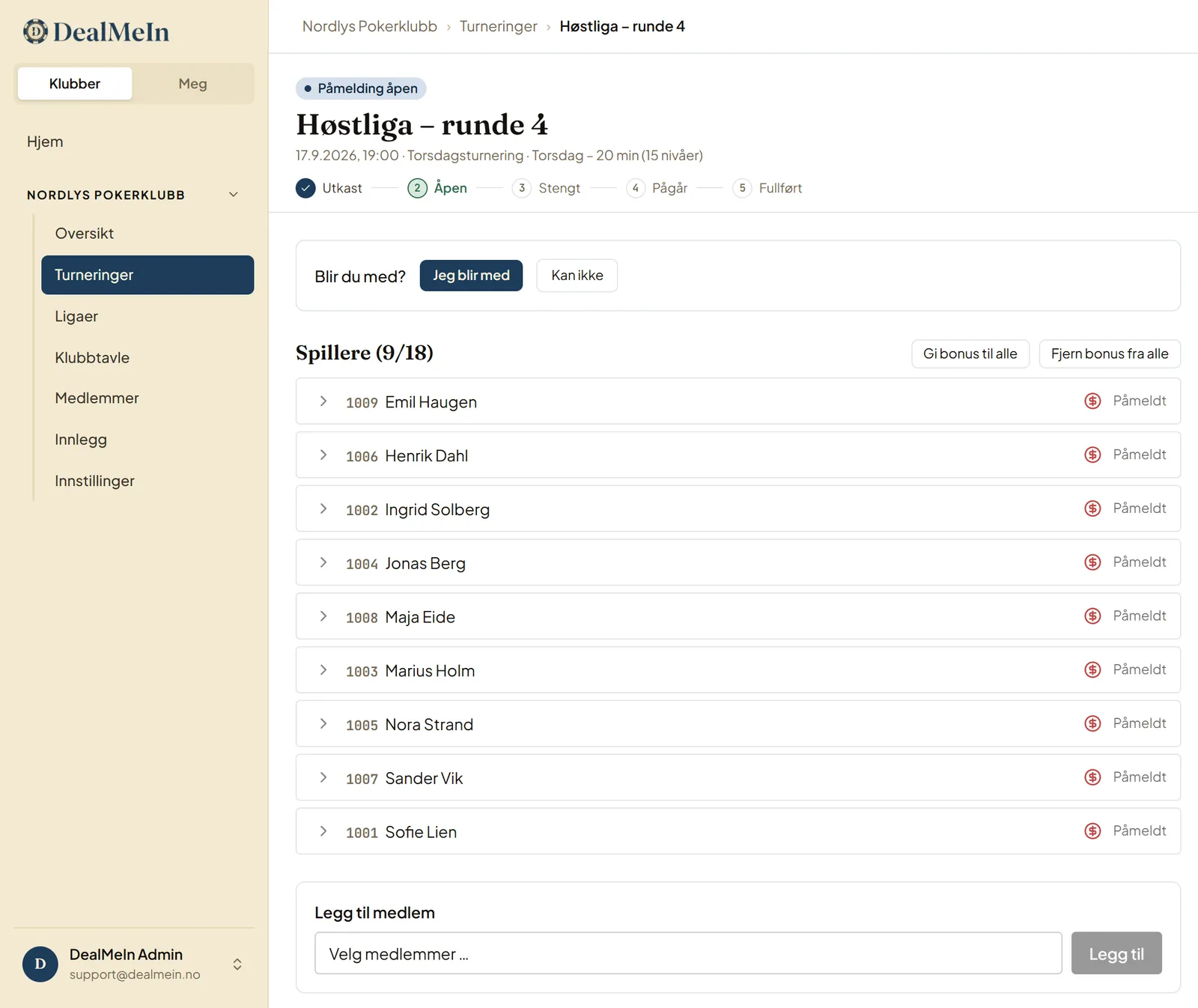Choose 'Kan ikke' attendance option
The height and width of the screenshot is (1008, 1198).
point(577,276)
